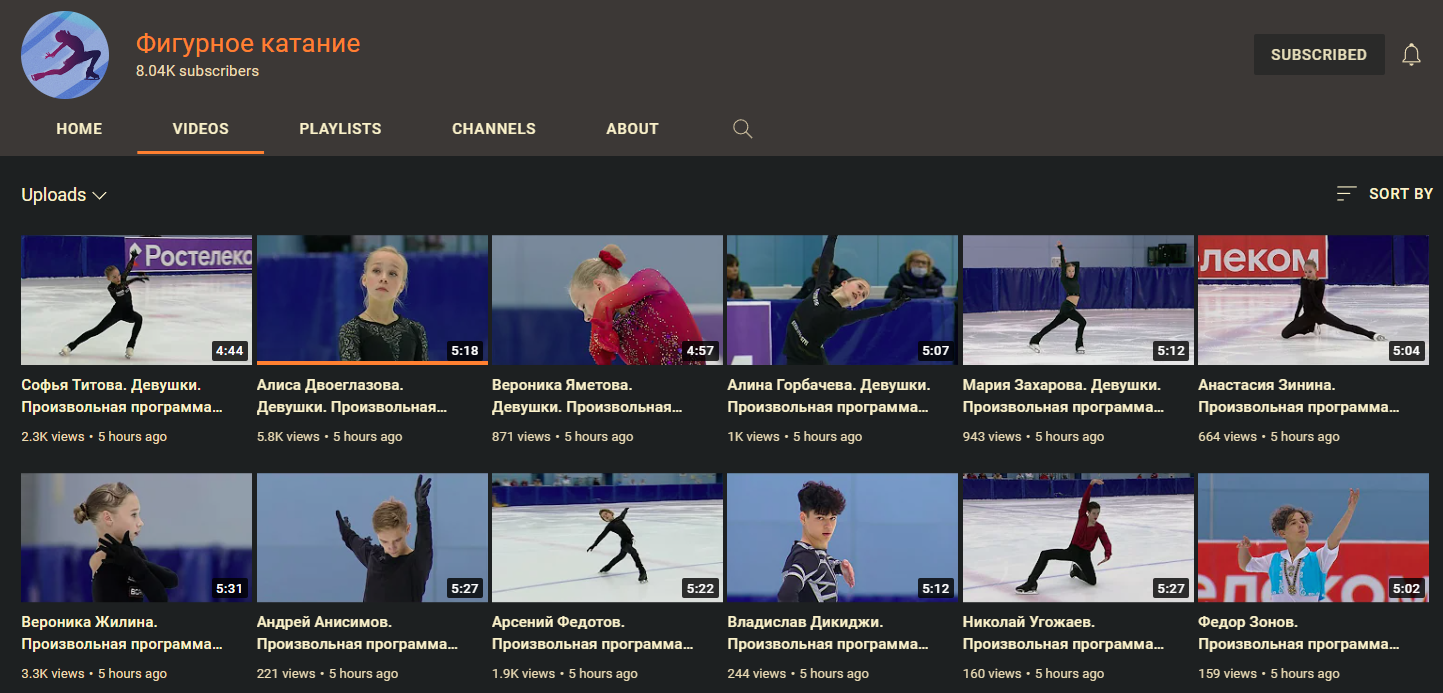Click the Sort By lines icon
1443x693 pixels.
[x=1346, y=194]
